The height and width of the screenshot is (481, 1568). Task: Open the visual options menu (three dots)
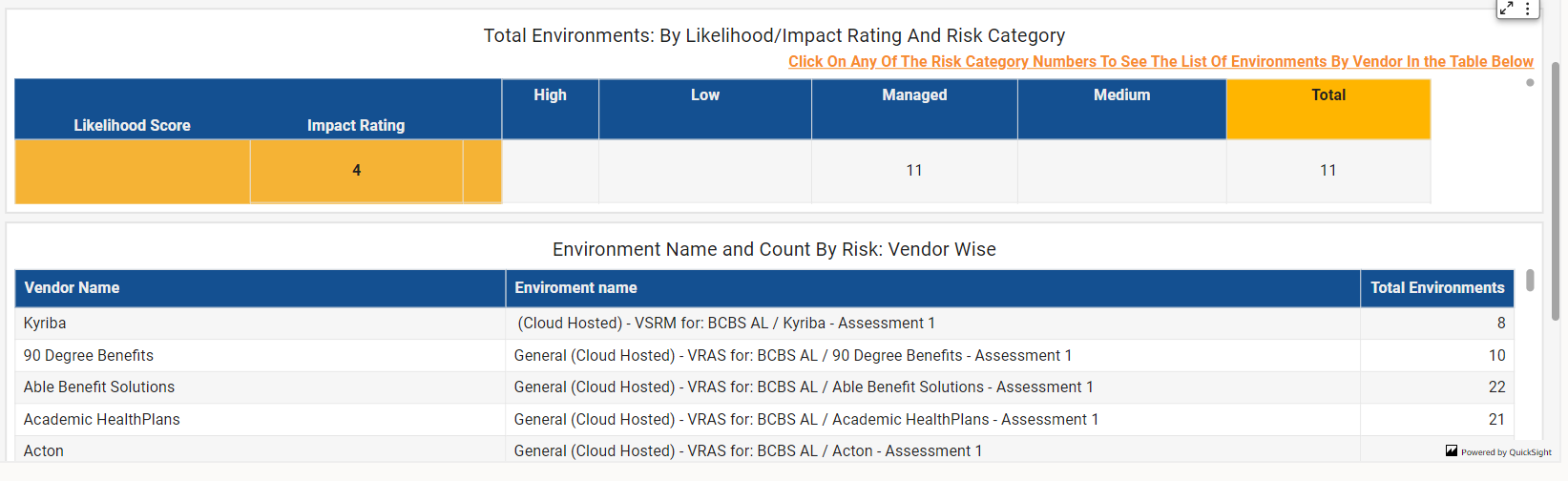point(1527,9)
